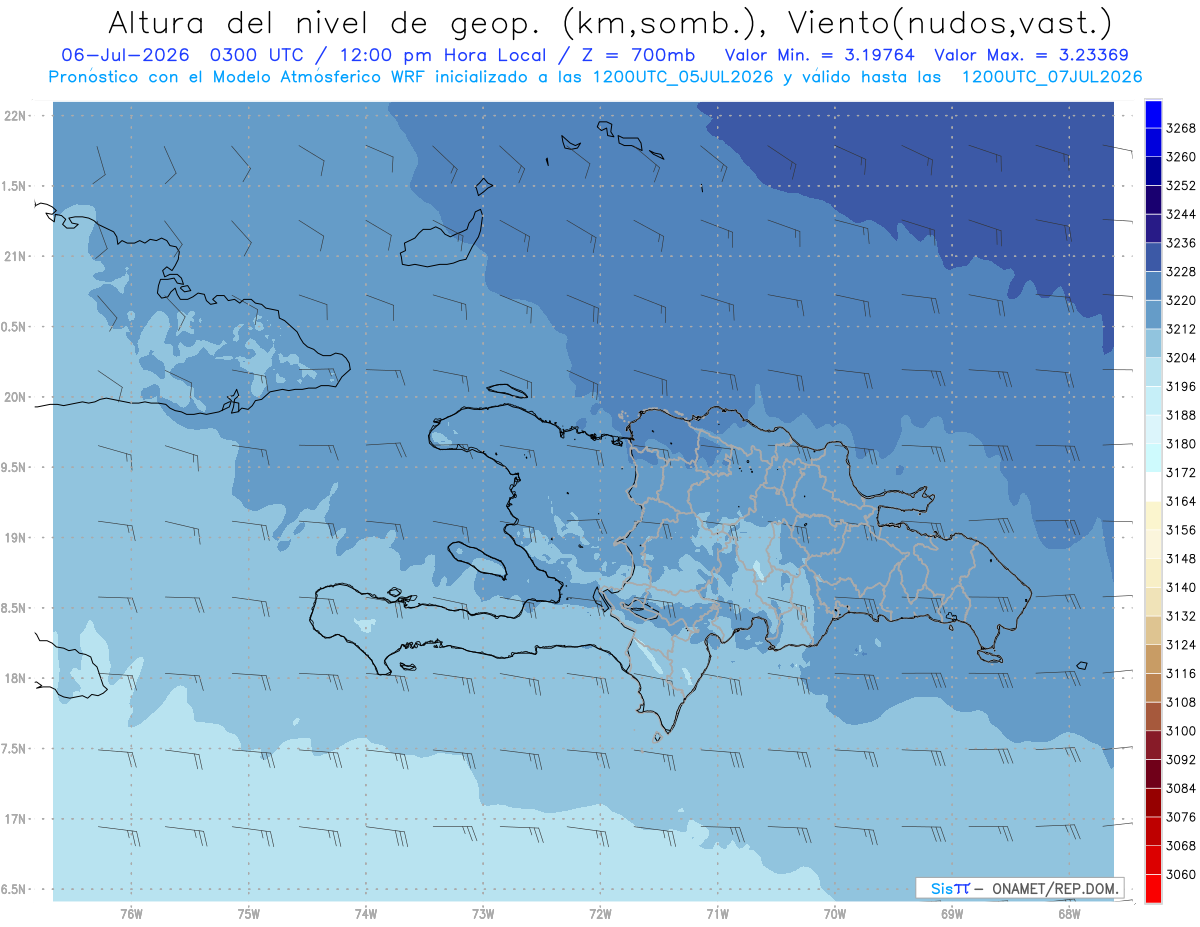Click the '70W' longitude label
Viewport: 1200px width, 927px height.
coord(835,913)
